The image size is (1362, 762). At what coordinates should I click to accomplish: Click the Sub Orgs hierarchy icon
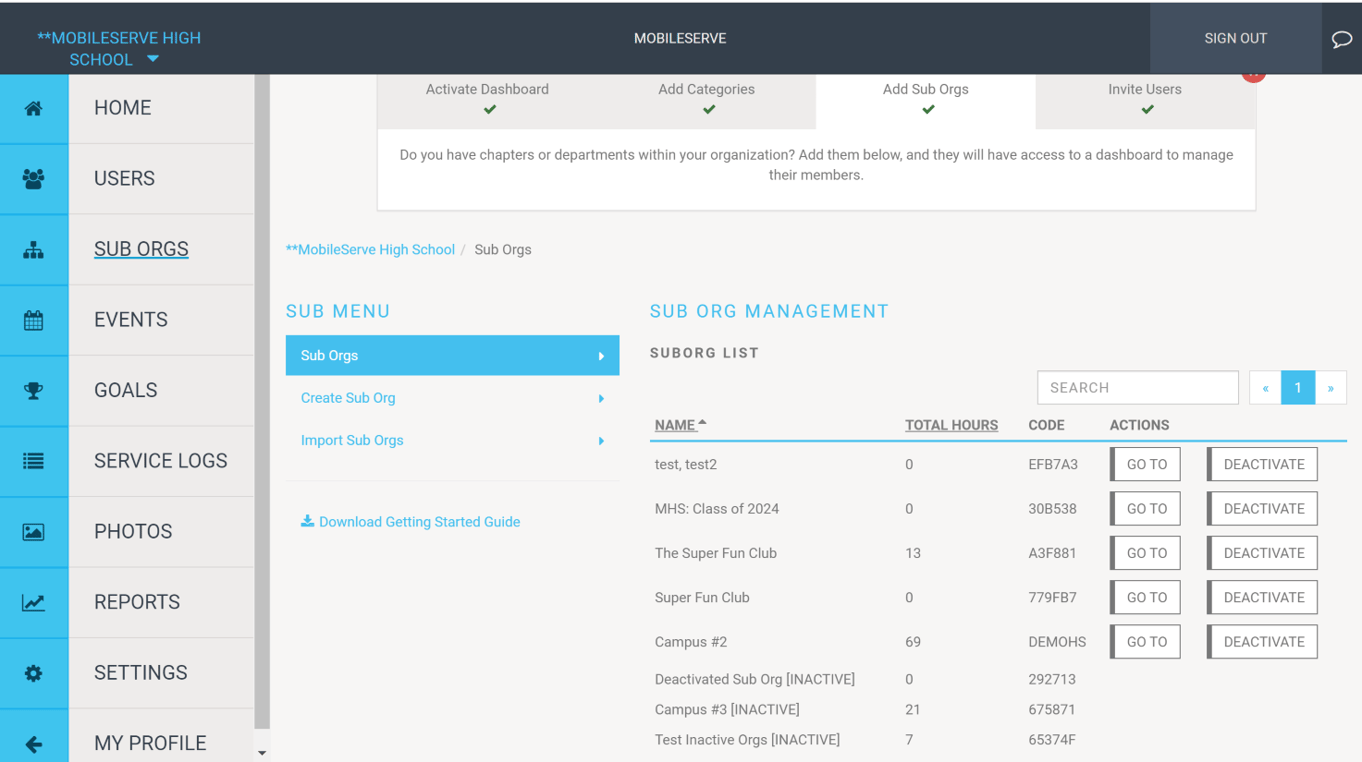(34, 248)
